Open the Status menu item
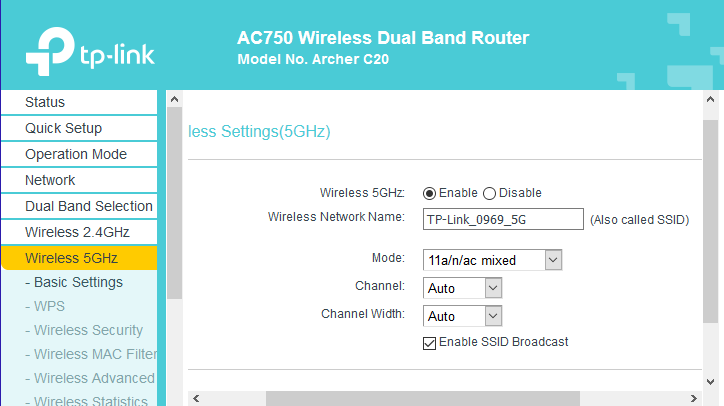724x406 pixels. click(x=78, y=102)
